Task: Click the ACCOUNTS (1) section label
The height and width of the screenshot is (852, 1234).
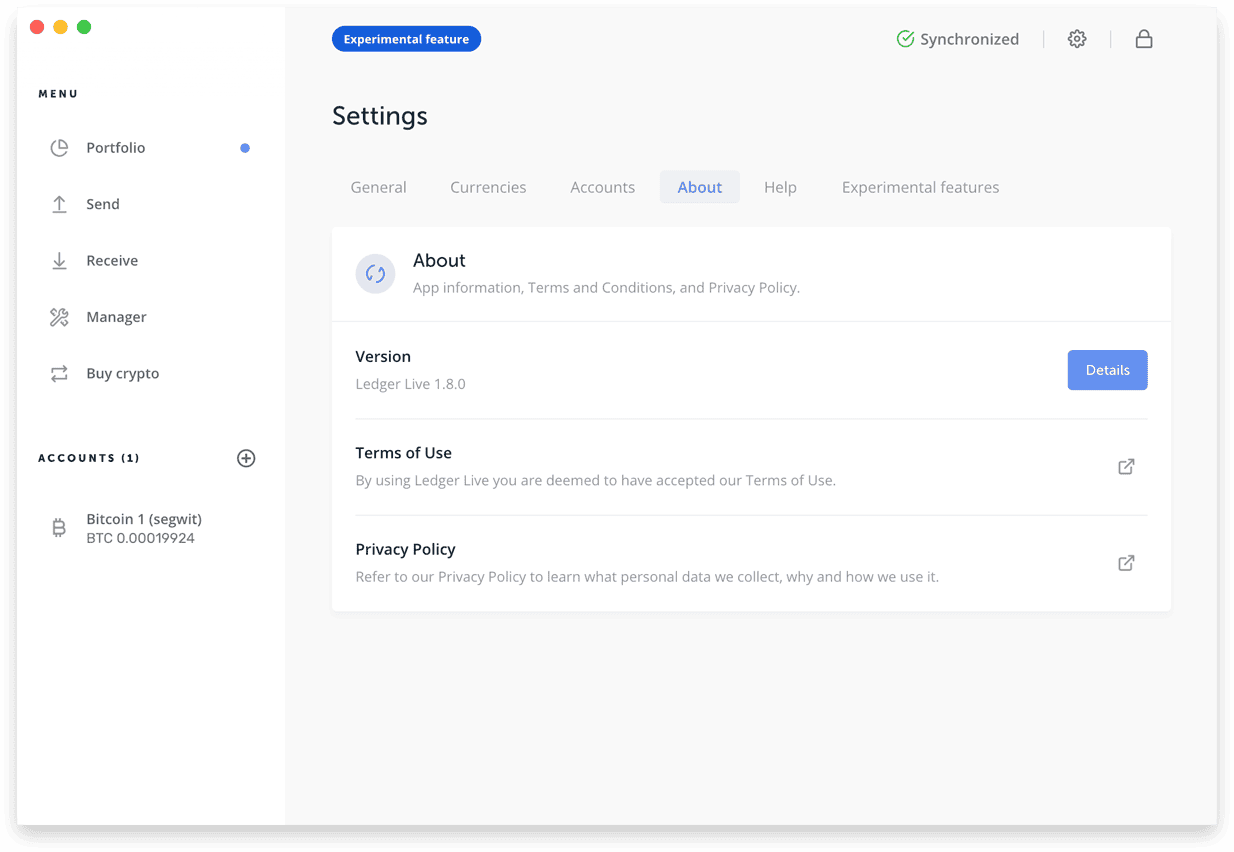Action: [x=89, y=458]
